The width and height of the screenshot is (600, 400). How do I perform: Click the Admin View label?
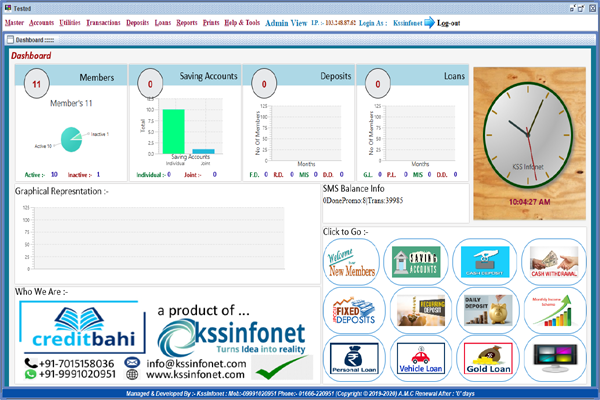pos(286,23)
